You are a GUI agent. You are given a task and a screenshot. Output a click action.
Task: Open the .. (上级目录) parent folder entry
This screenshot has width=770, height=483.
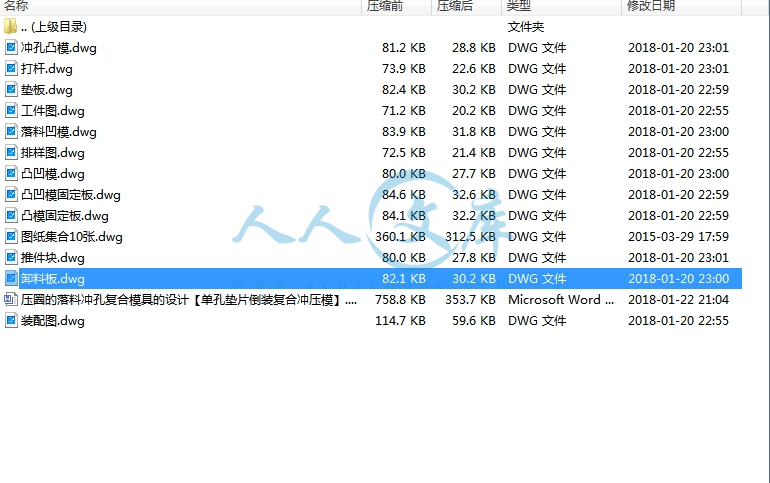click(54, 27)
